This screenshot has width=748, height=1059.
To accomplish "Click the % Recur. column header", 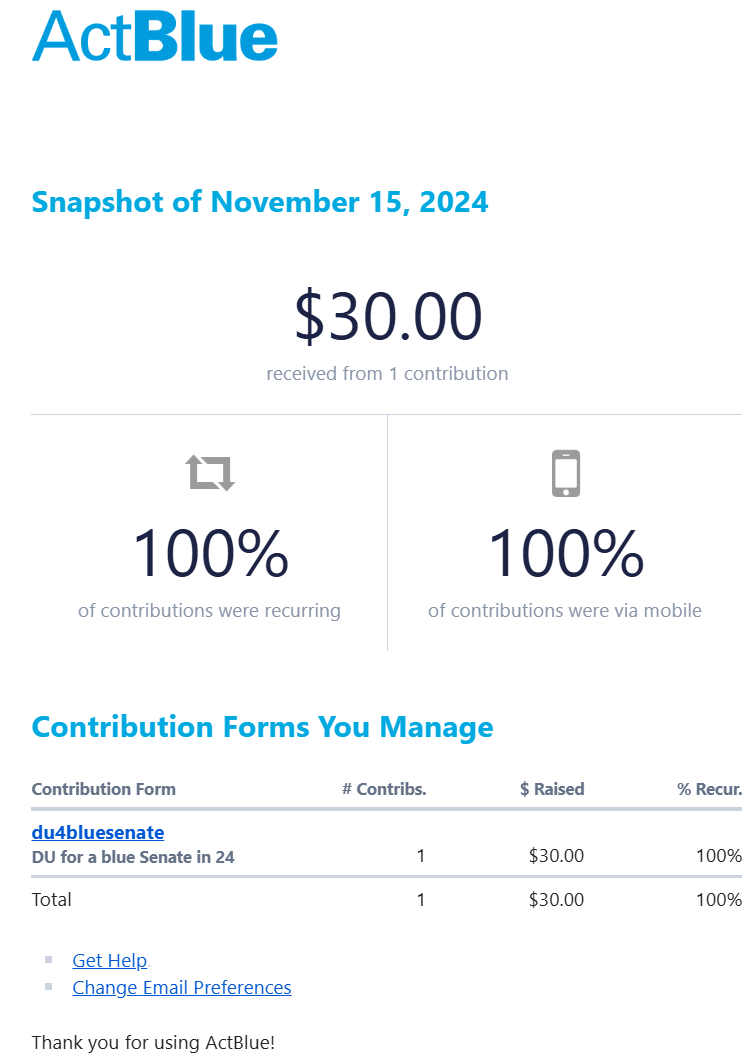I will pyautogui.click(x=710, y=789).
